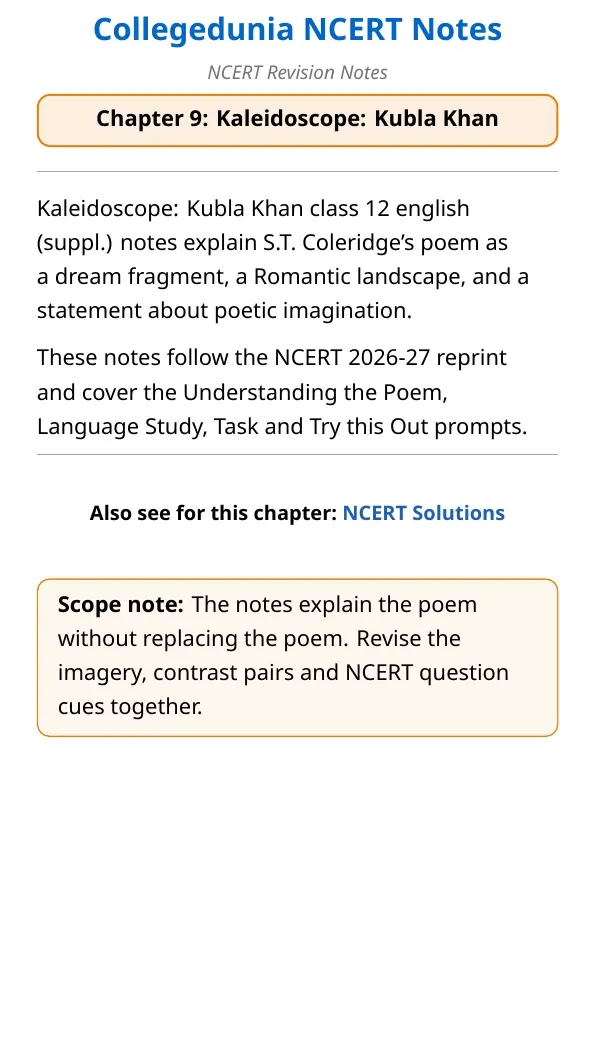Click the 'Understanding the Poem' phrase
Viewport: 596px width, 1061px height.
point(315,392)
